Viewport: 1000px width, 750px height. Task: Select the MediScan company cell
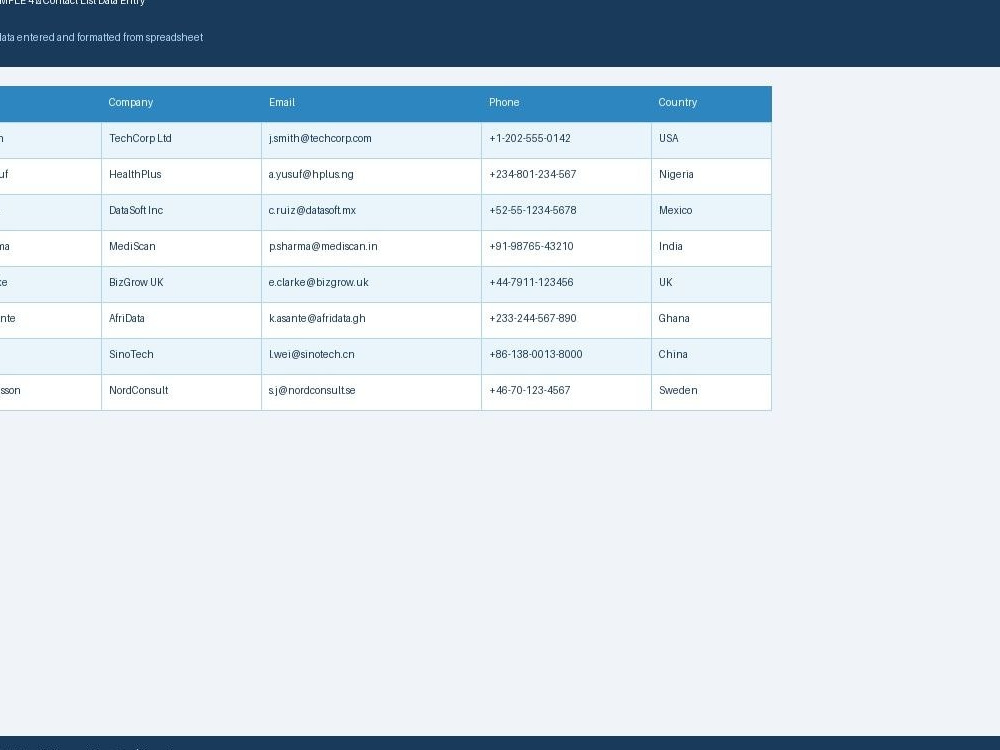click(x=181, y=248)
